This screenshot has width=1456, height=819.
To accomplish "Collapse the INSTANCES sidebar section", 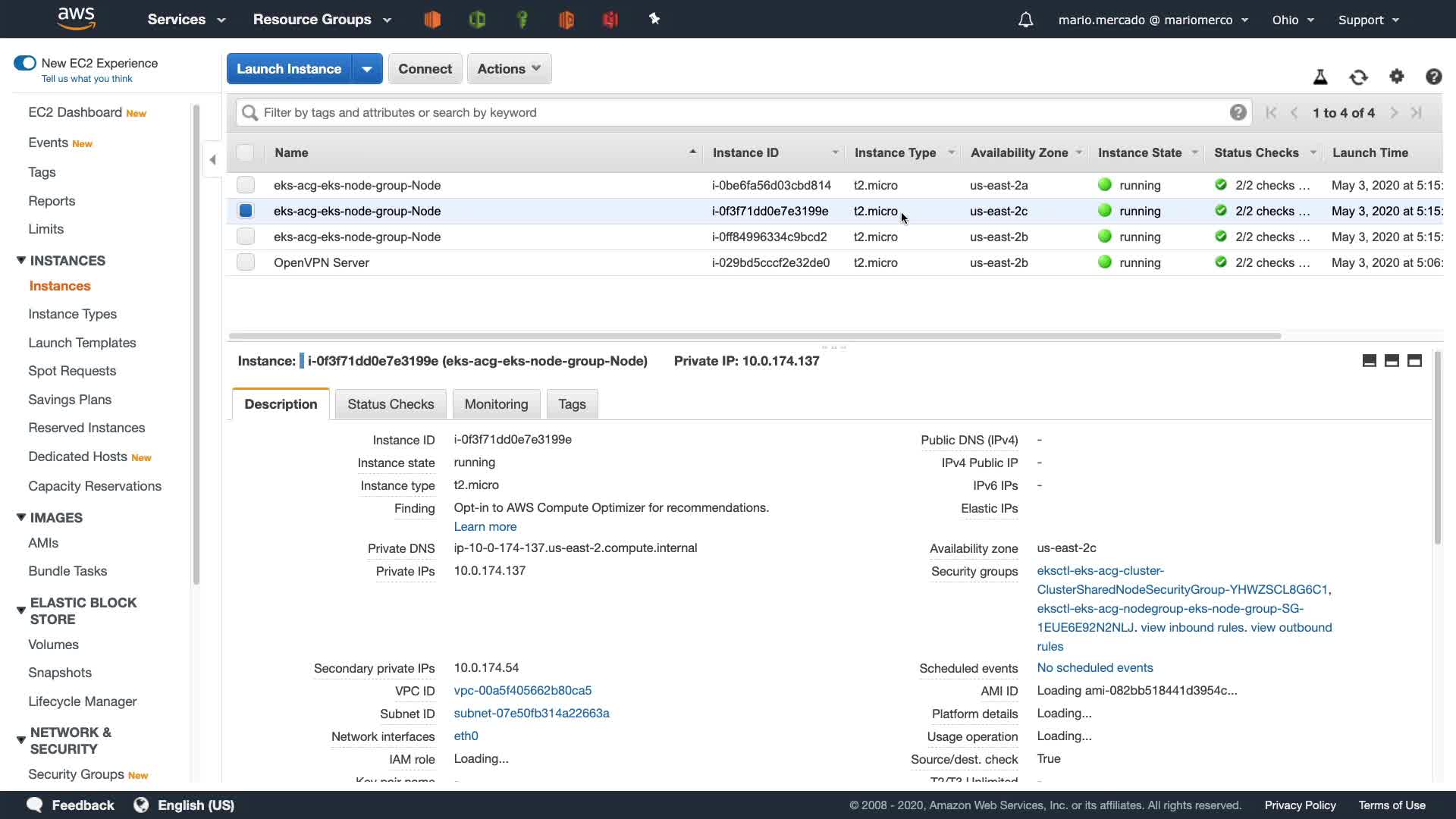I will [x=21, y=260].
